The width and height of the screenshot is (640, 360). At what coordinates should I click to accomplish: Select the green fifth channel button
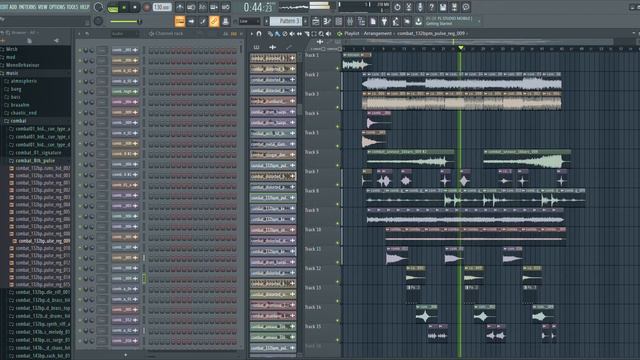point(125,92)
